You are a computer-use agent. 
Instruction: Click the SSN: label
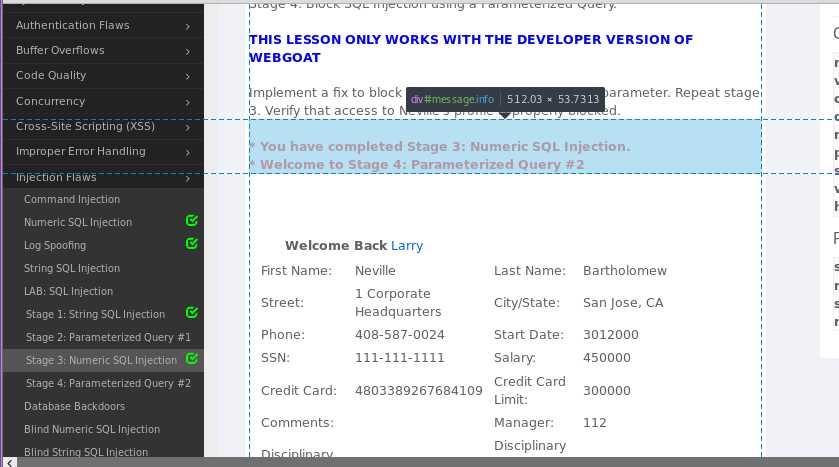tap(275, 358)
